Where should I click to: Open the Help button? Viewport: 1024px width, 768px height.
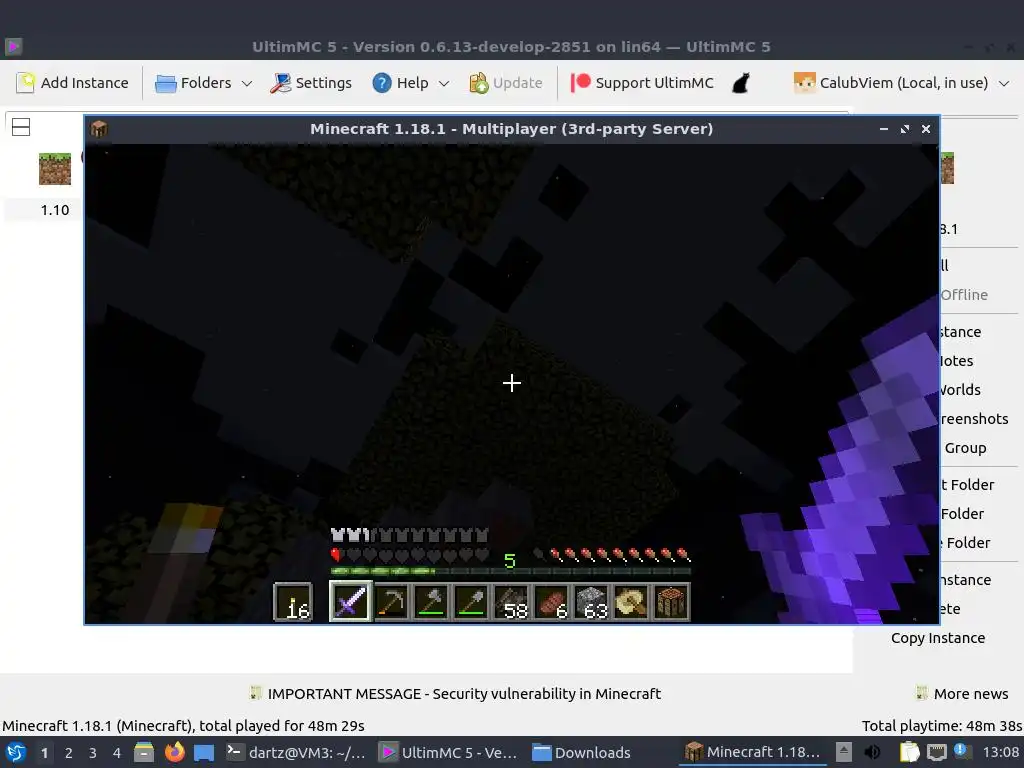pyautogui.click(x=400, y=83)
